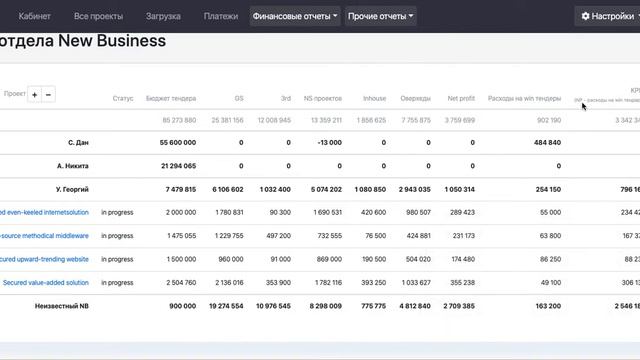
Task: Click the Статус column header
Action: (123, 98)
